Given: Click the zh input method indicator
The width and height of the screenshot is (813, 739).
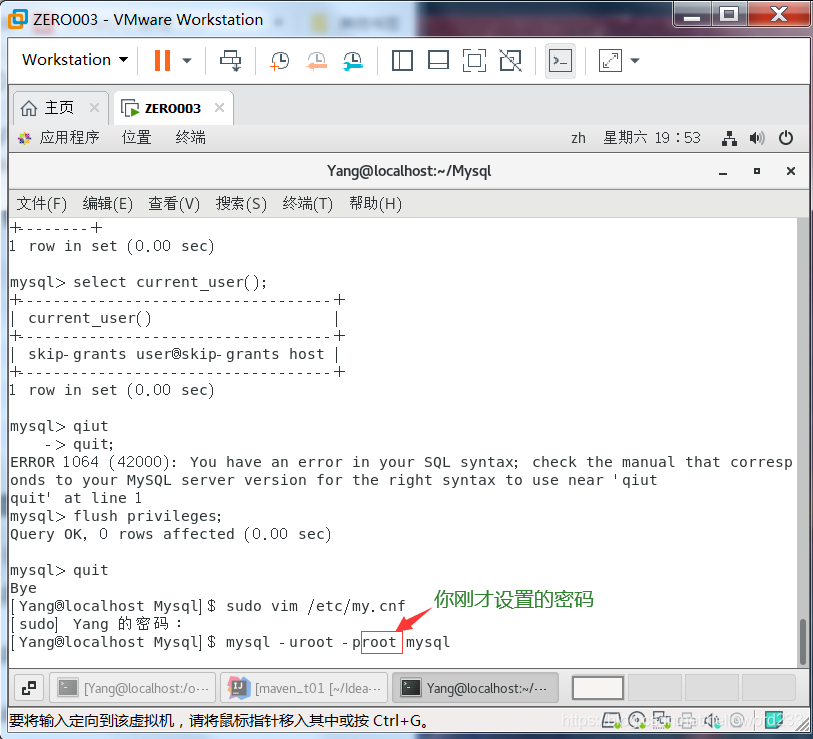Looking at the screenshot, I should coord(578,138).
